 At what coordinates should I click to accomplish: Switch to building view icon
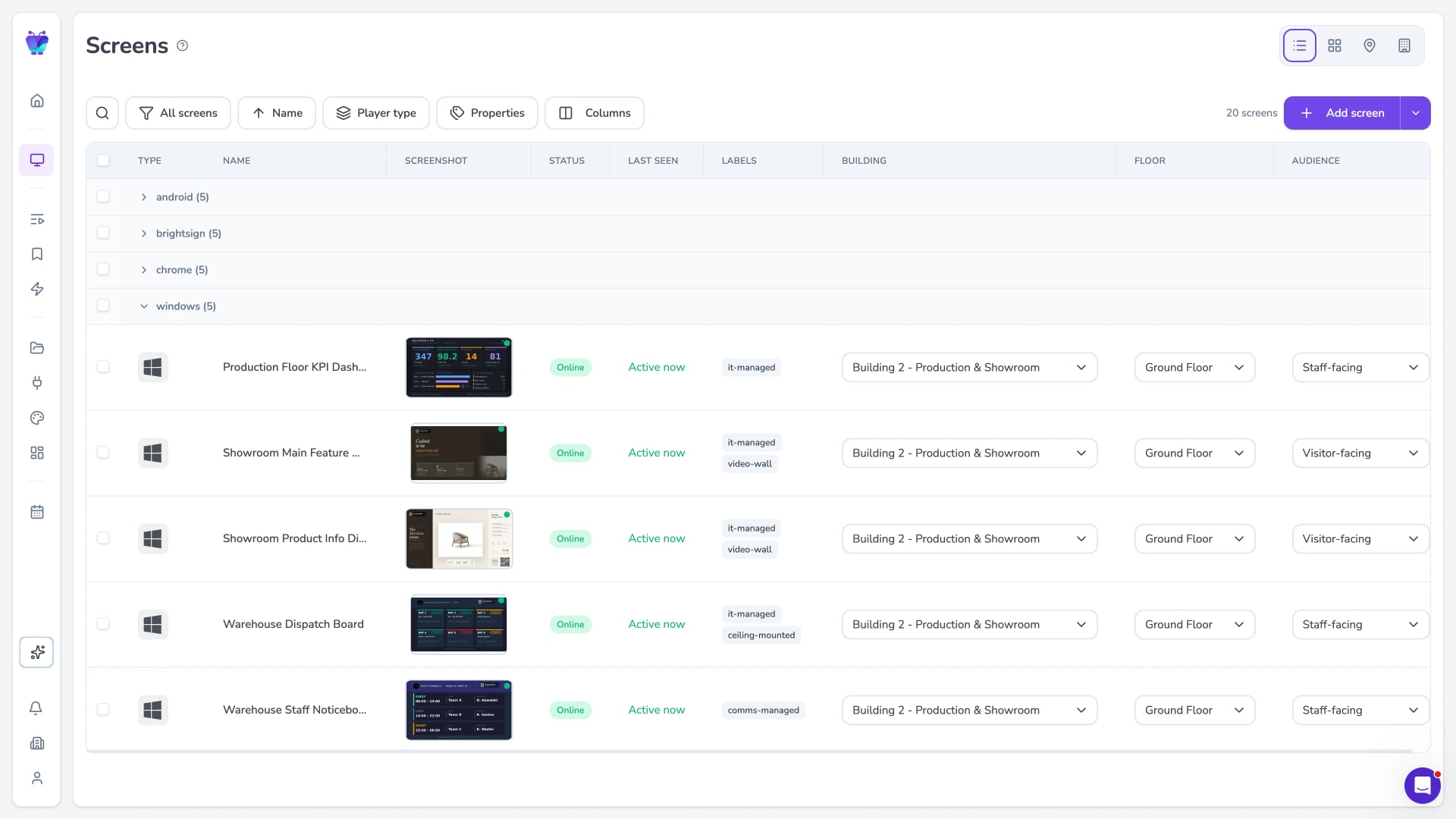(1404, 45)
